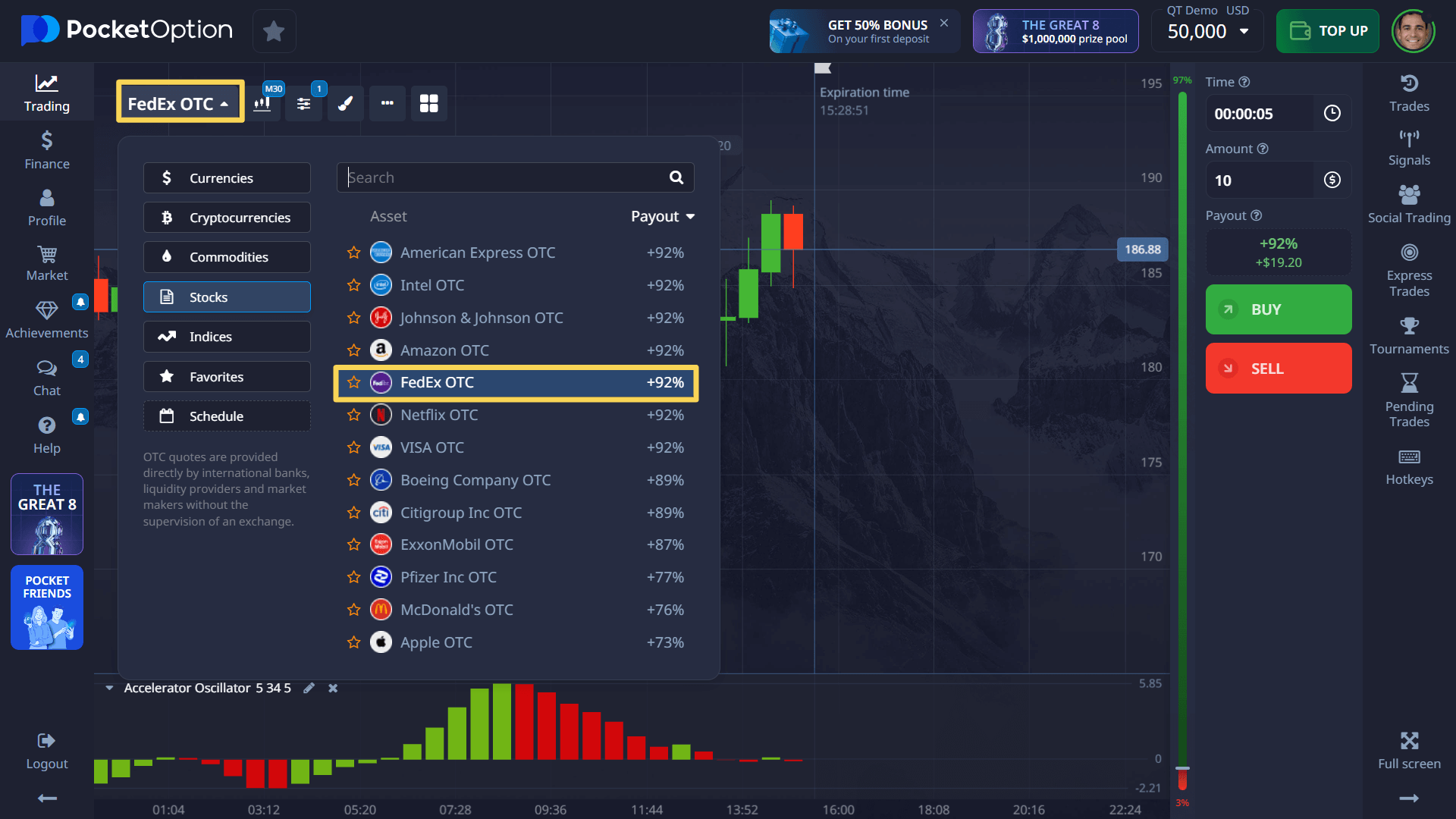
Task: Click the favorites star button in header
Action: coord(274,31)
